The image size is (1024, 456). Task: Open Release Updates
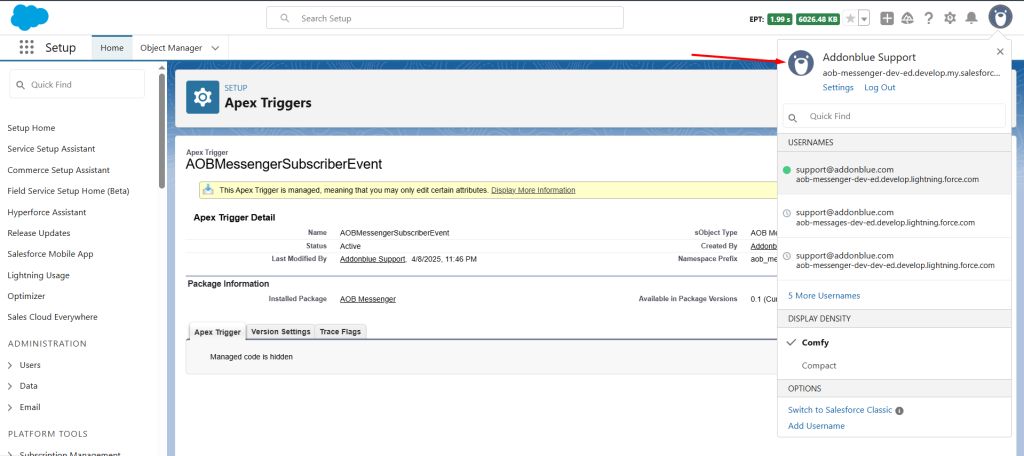39,233
